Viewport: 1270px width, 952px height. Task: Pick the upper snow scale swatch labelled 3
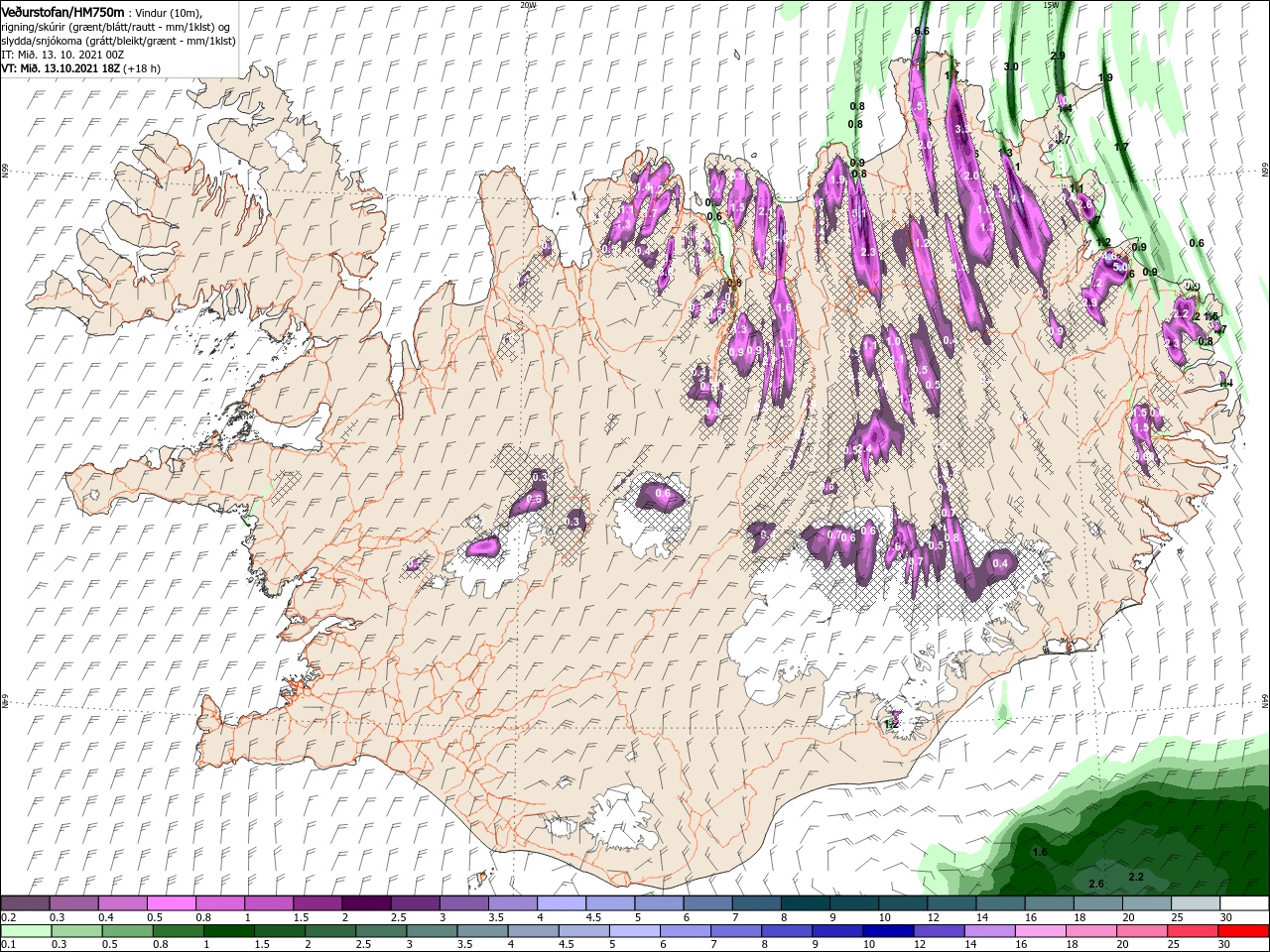click(463, 903)
